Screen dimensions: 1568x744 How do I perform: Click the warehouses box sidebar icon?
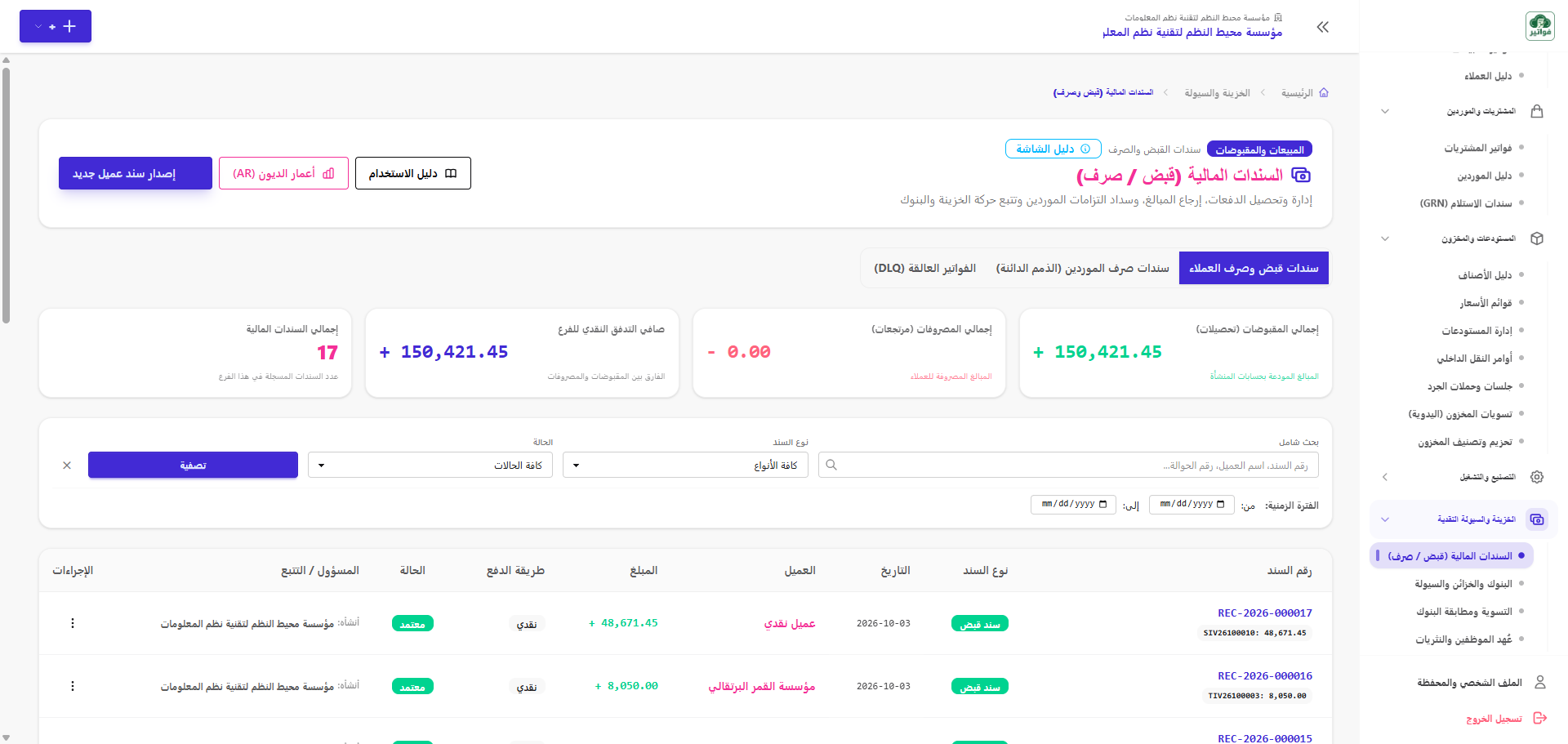point(1537,238)
